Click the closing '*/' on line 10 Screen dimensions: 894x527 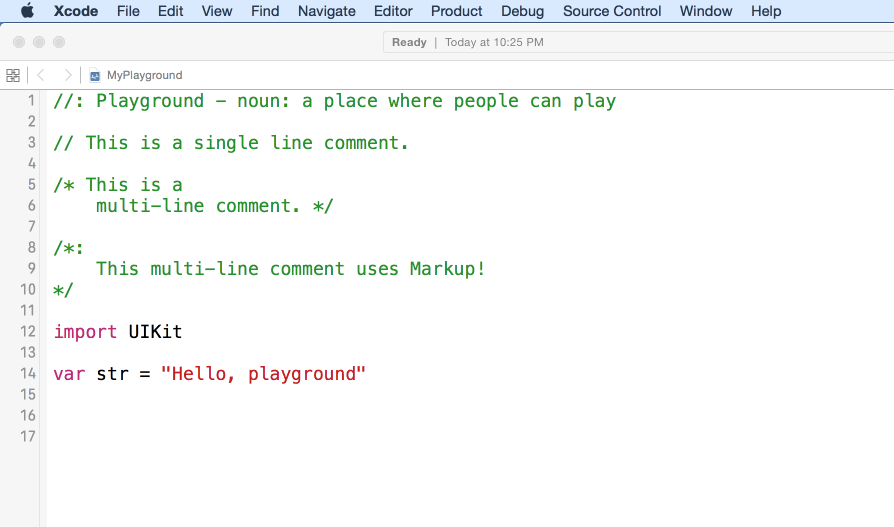pyautogui.click(x=63, y=290)
